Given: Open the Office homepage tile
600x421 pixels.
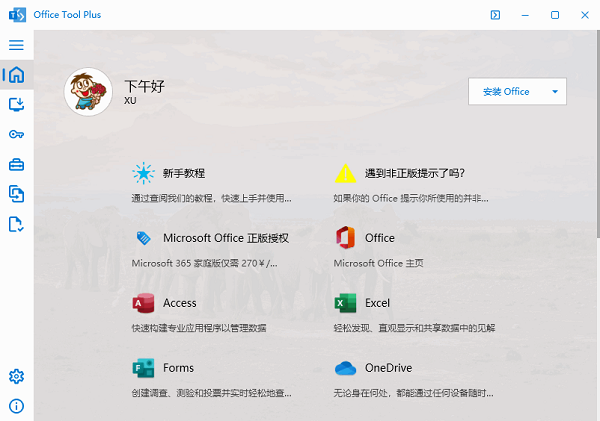Looking at the screenshot, I should tap(412, 248).
